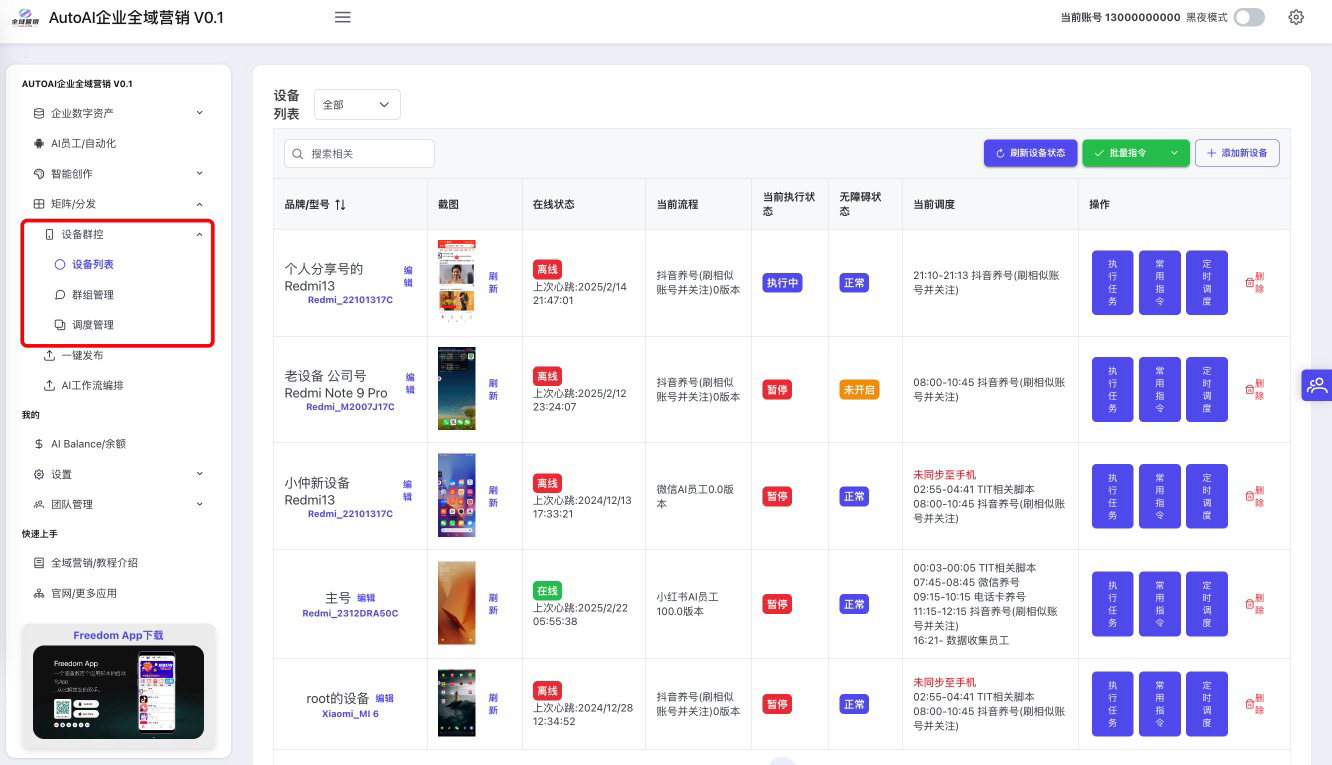Edit the 个人分享号的 Redmi13 device name
This screenshot has height=765, width=1332.
click(x=408, y=277)
